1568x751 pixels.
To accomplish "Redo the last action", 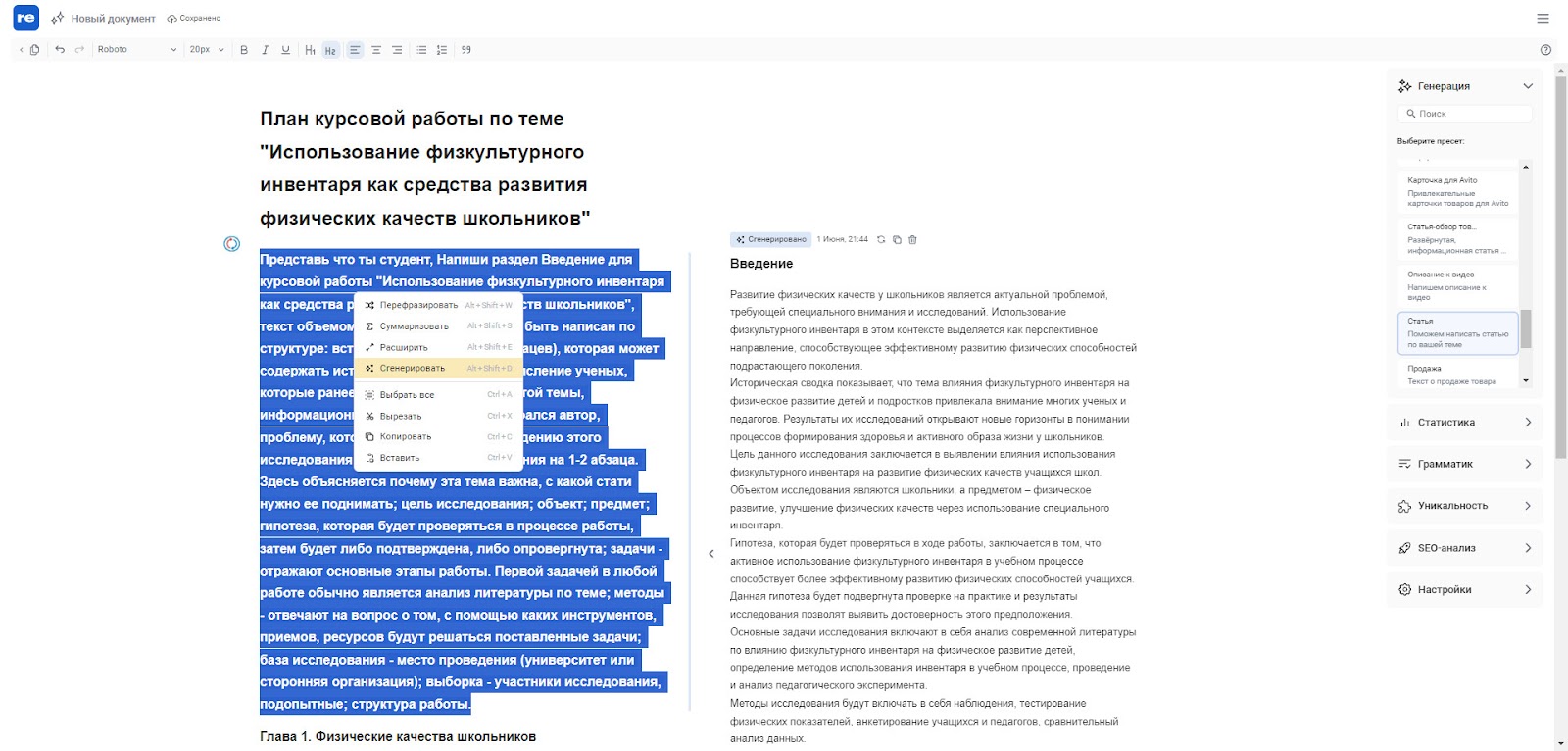I will pos(79,50).
